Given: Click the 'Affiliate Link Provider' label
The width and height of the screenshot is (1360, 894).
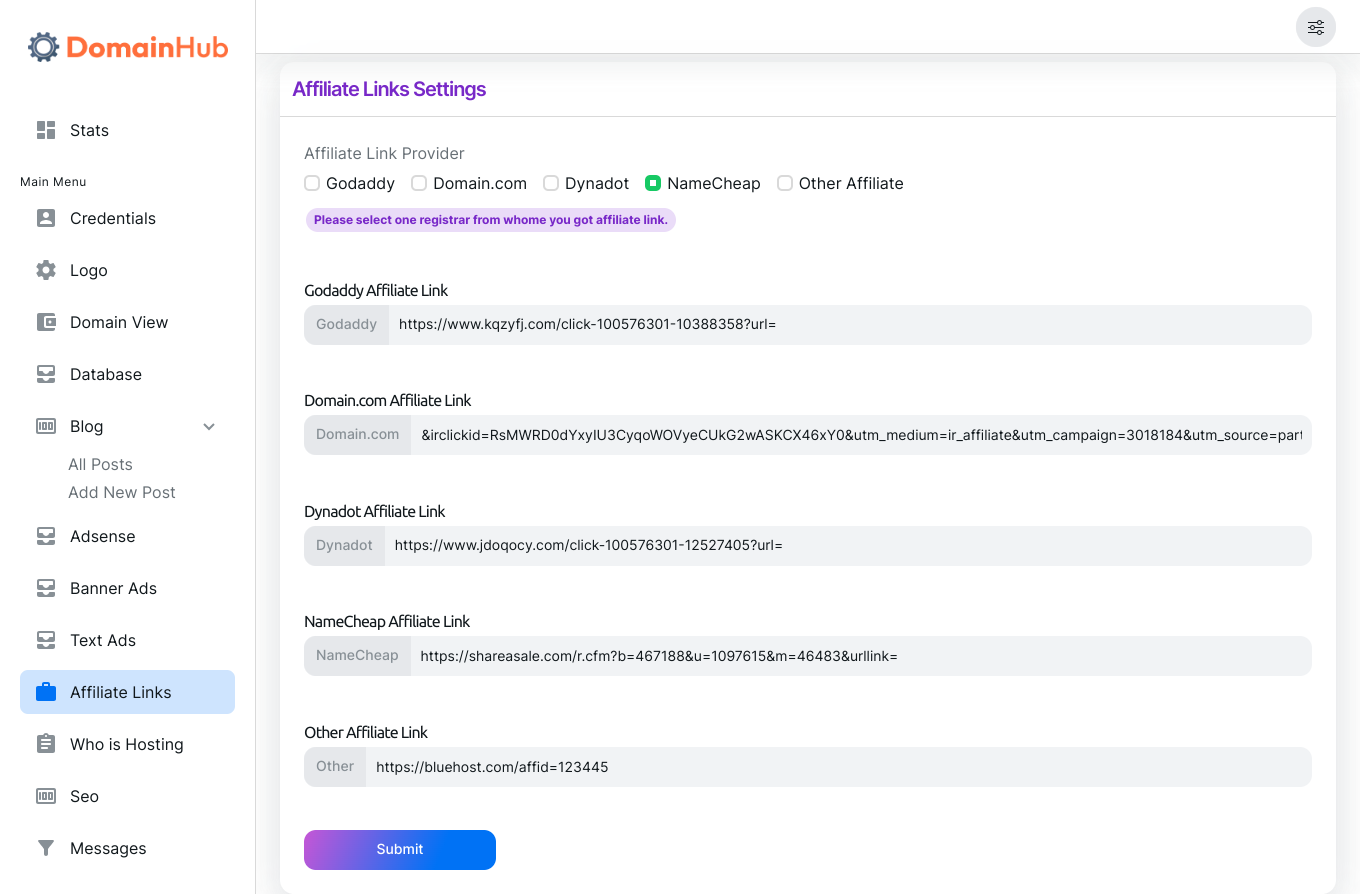Looking at the screenshot, I should click(384, 153).
